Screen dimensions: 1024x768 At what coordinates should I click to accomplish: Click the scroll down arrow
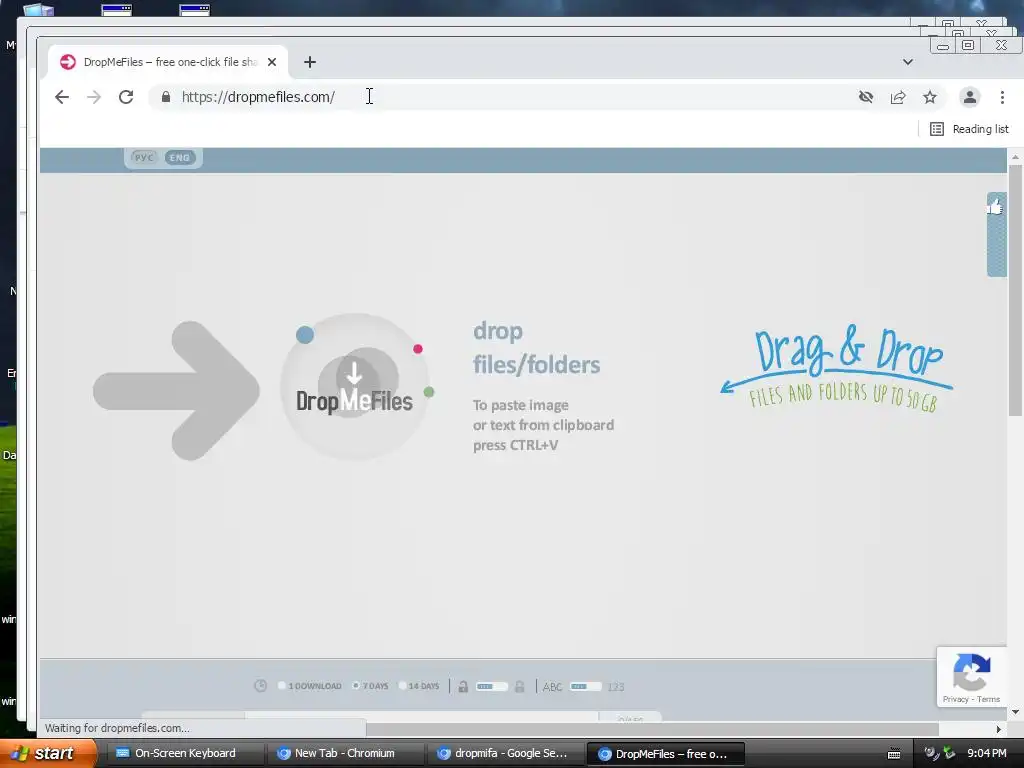(x=1015, y=712)
